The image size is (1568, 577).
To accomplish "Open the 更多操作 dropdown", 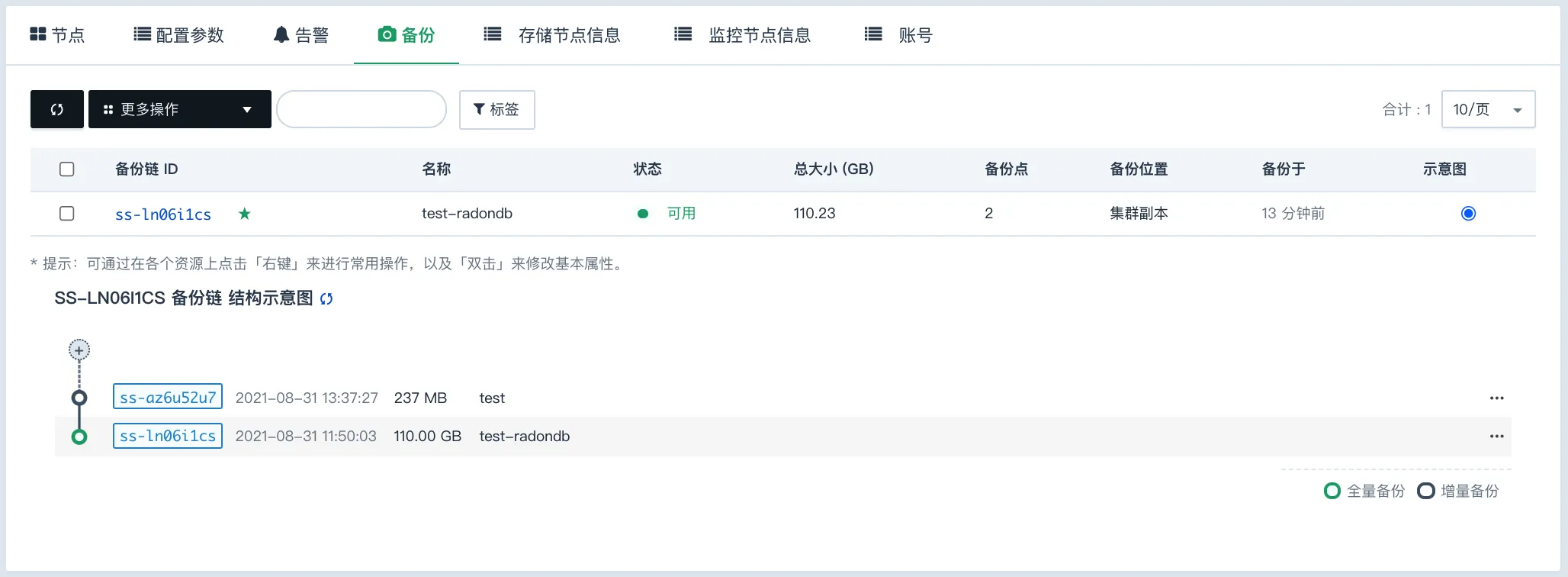I will (x=180, y=109).
